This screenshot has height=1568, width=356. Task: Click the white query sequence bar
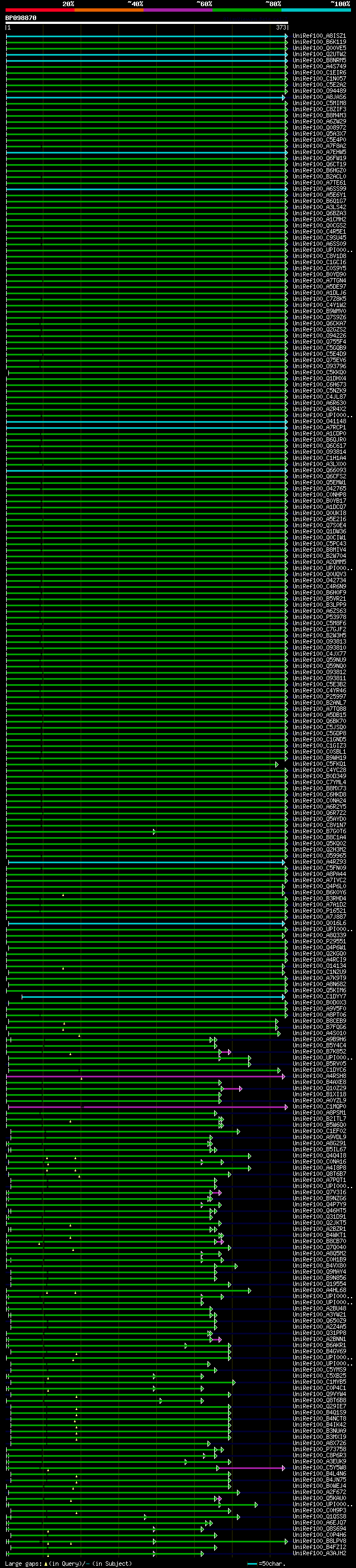coord(147,23)
